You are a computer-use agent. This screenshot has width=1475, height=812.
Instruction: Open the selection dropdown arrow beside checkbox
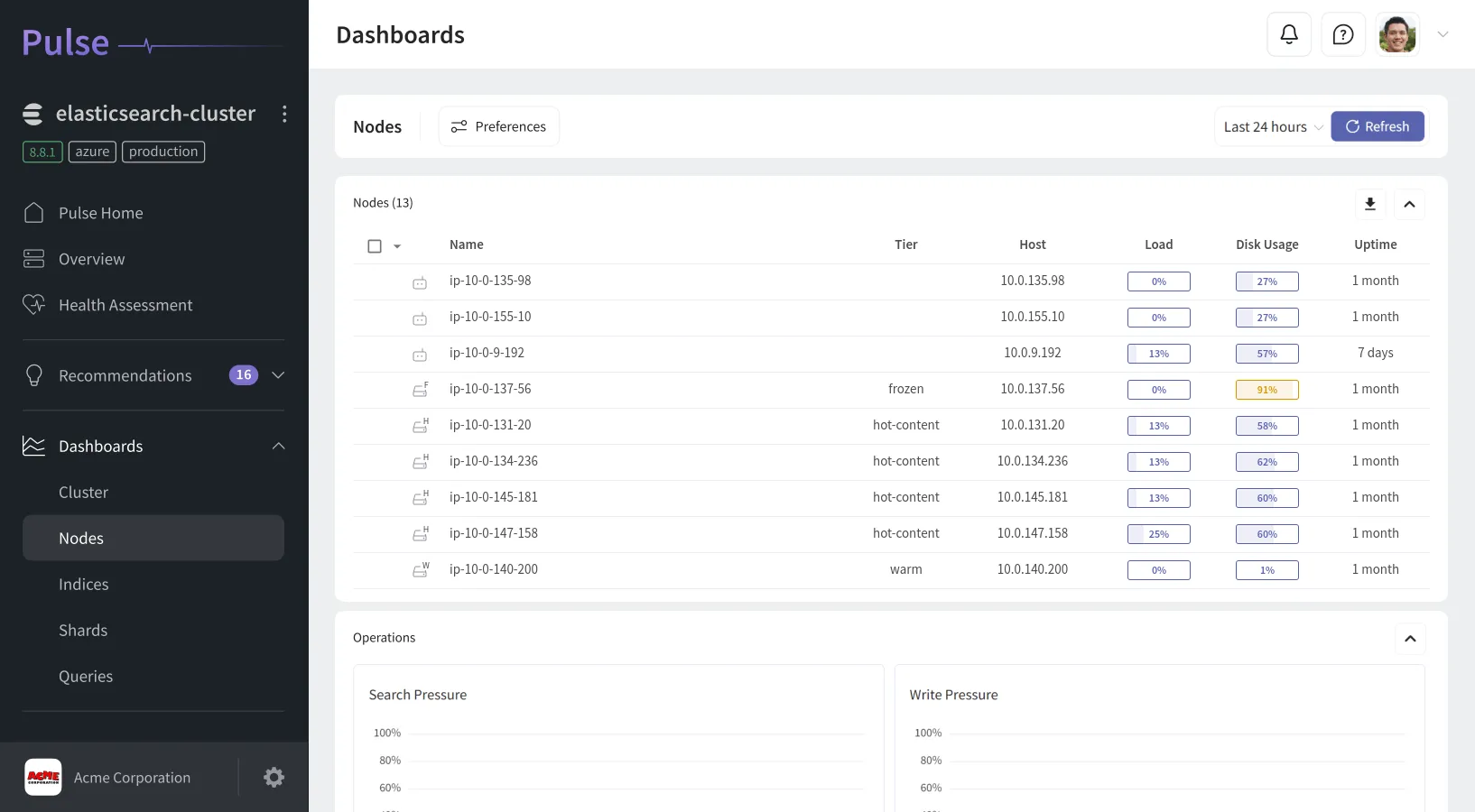coord(397,246)
